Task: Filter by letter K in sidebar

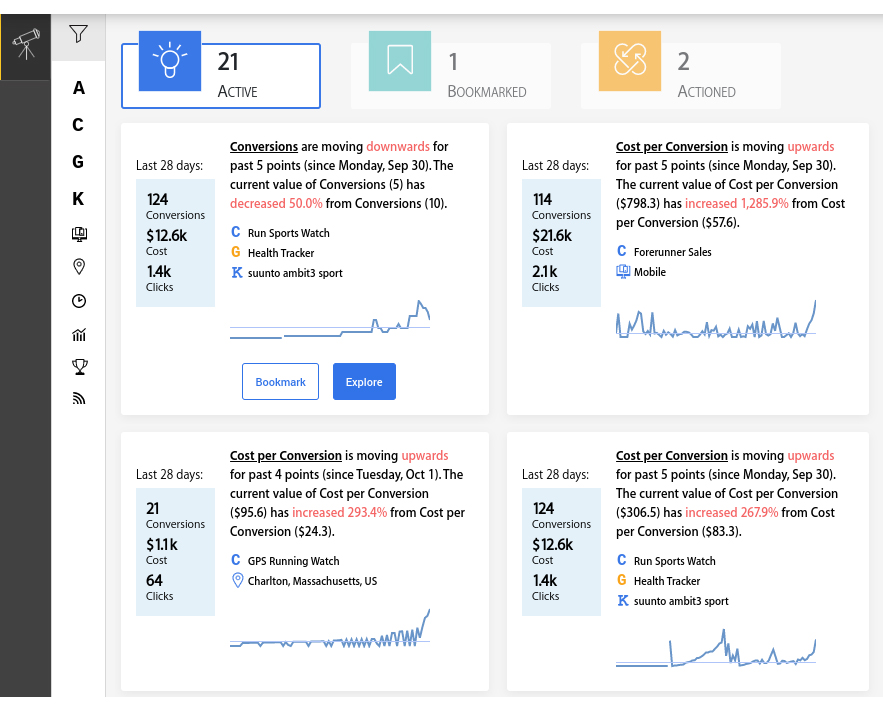Action: tap(78, 199)
